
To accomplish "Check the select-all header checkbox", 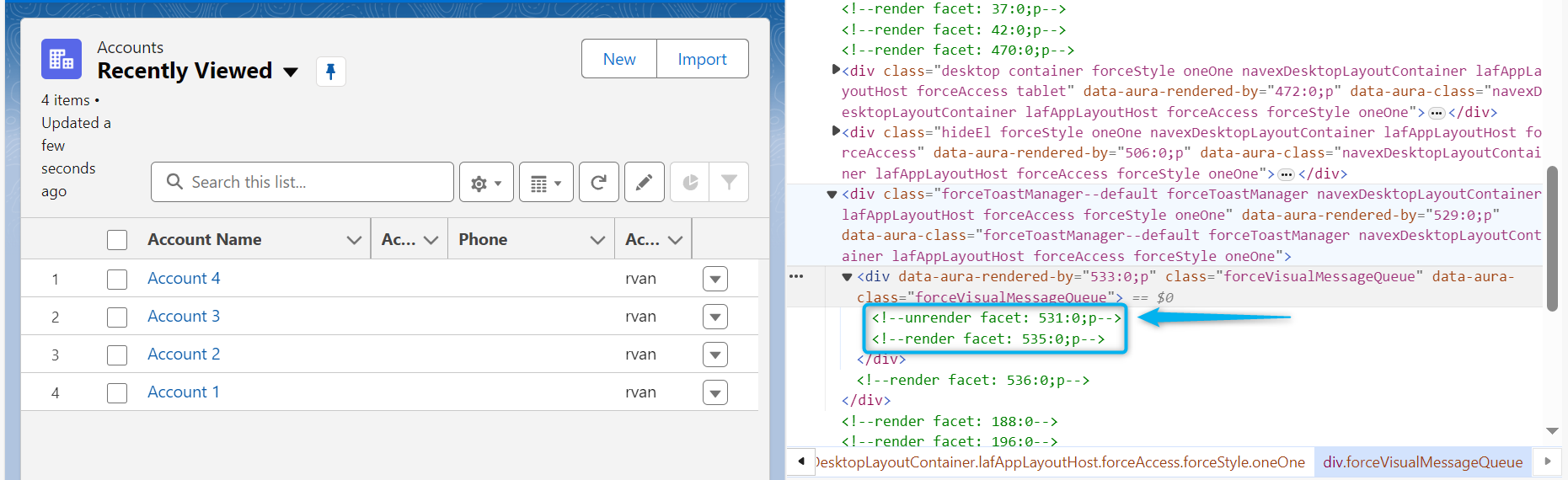I will (117, 240).
